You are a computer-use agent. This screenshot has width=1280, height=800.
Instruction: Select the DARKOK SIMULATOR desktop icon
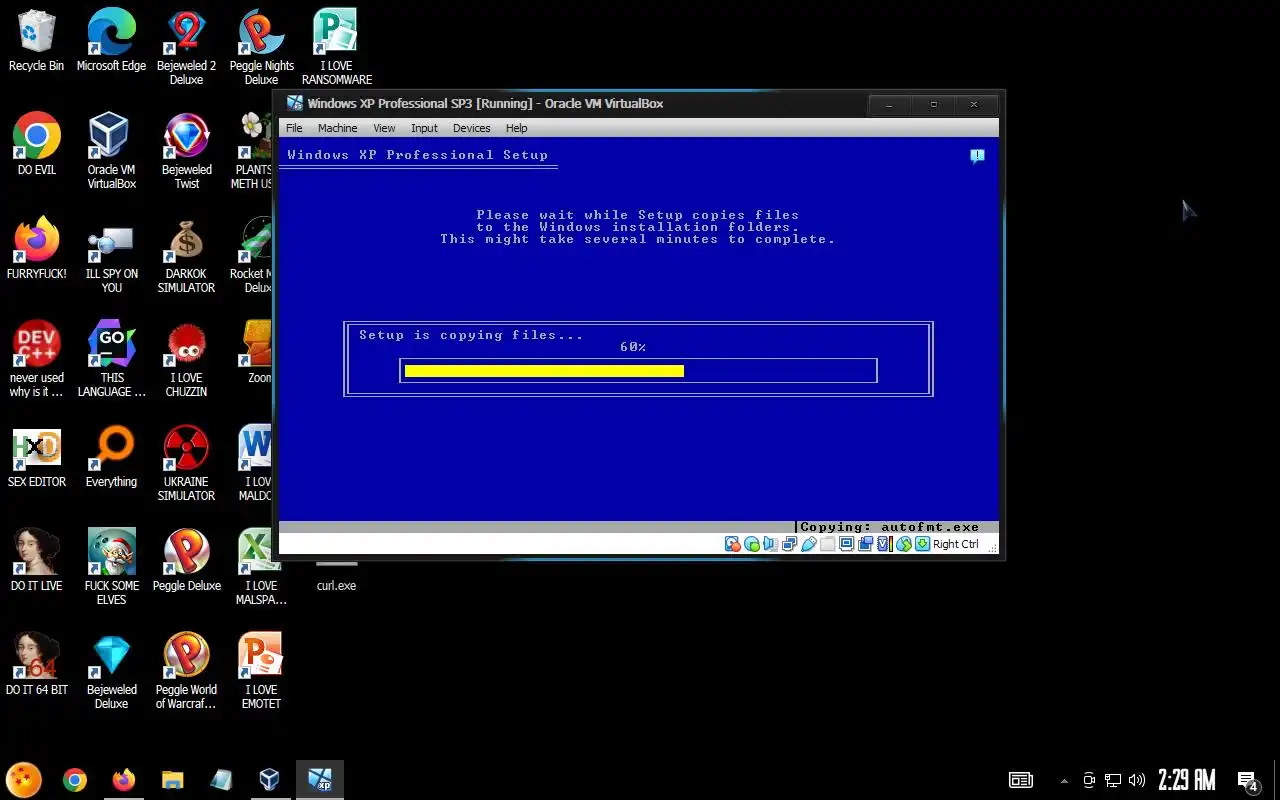coord(186,257)
